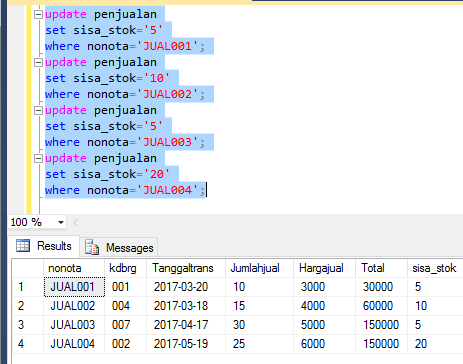The height and width of the screenshot is (364, 463).
Task: Click the JUAL002 cell
Action: [74, 306]
